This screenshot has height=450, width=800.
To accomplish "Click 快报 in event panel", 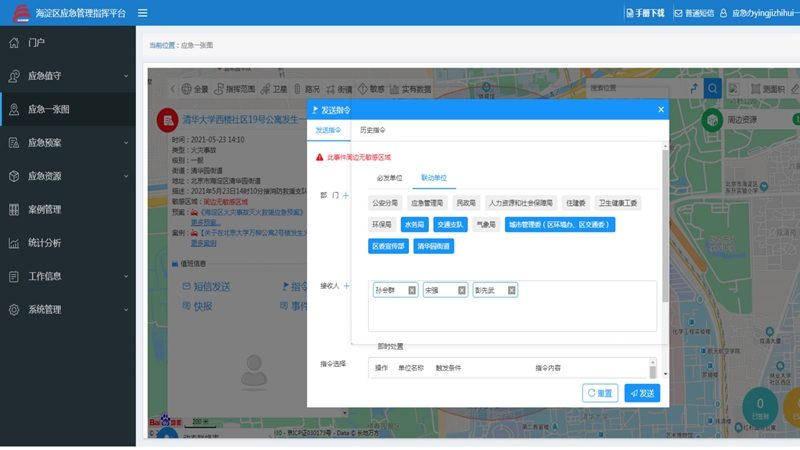I will tap(197, 306).
